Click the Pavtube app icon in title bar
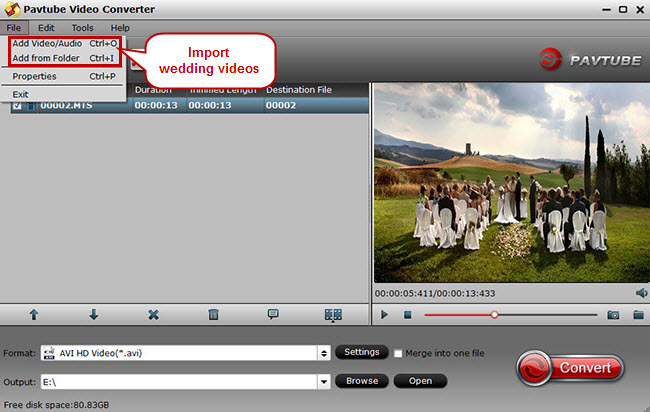650x412 pixels. 12,9
